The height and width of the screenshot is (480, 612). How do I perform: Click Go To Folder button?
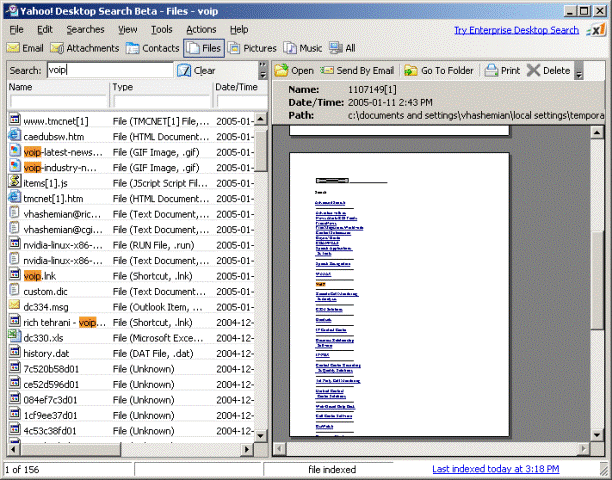[x=439, y=71]
